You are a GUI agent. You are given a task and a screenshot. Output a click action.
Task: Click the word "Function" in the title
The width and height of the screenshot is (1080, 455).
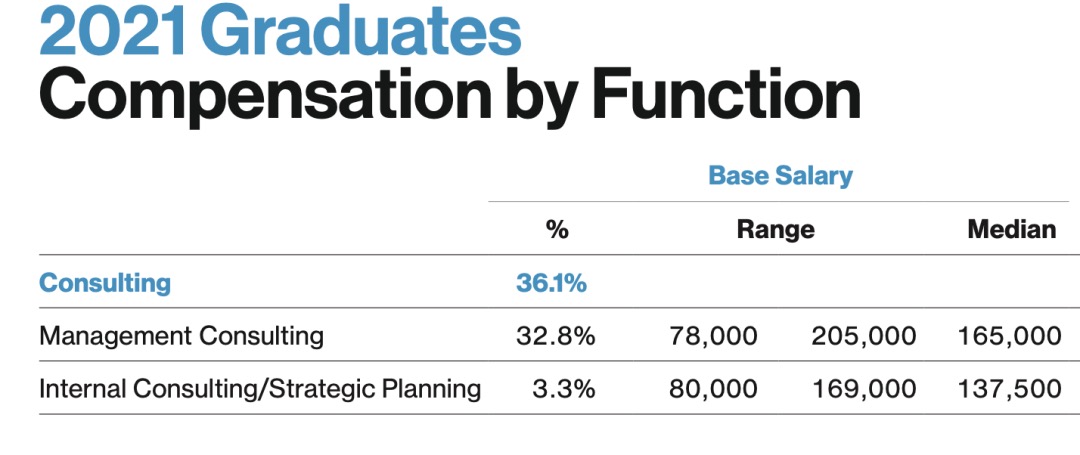tap(726, 94)
